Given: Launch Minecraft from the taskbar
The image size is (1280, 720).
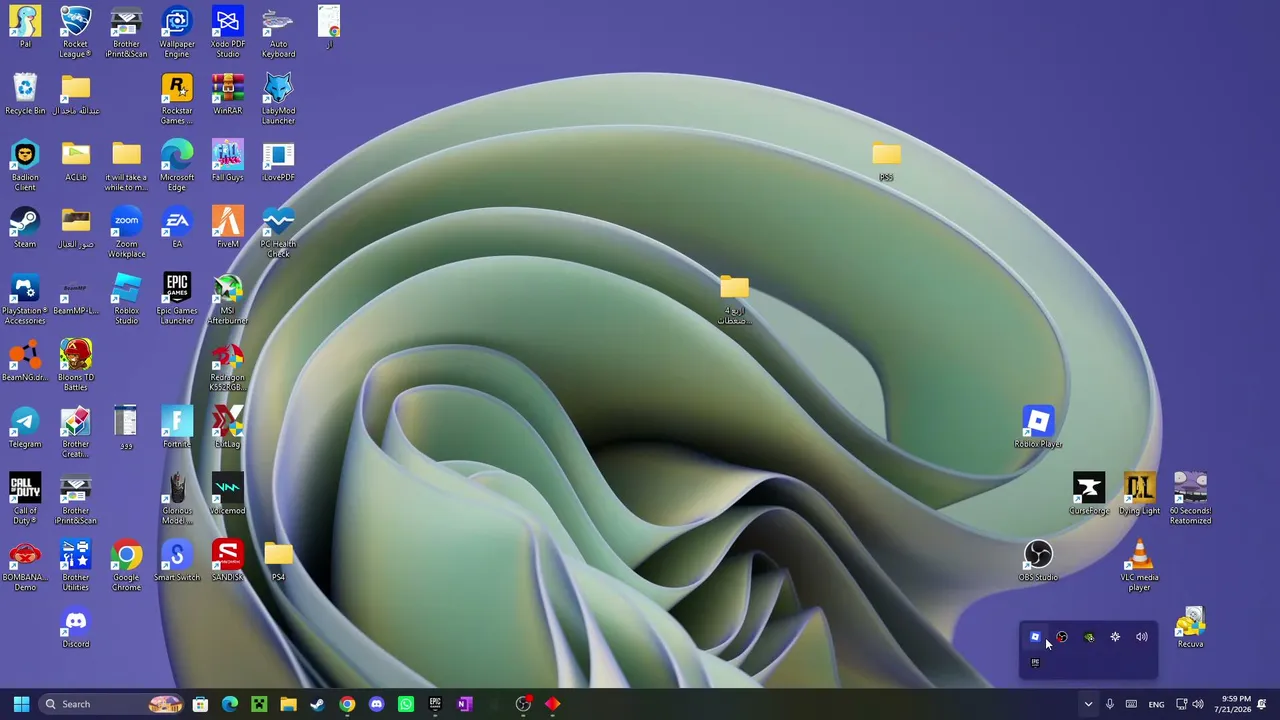Looking at the screenshot, I should (259, 704).
